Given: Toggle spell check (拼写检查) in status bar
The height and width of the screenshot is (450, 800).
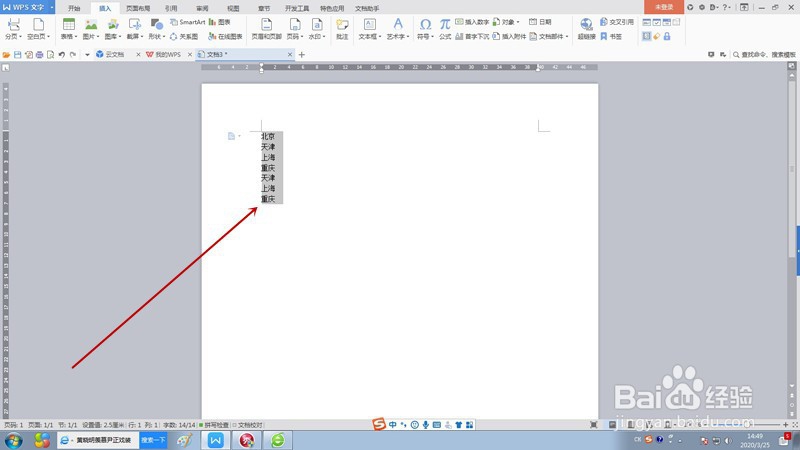Looking at the screenshot, I should 214,424.
